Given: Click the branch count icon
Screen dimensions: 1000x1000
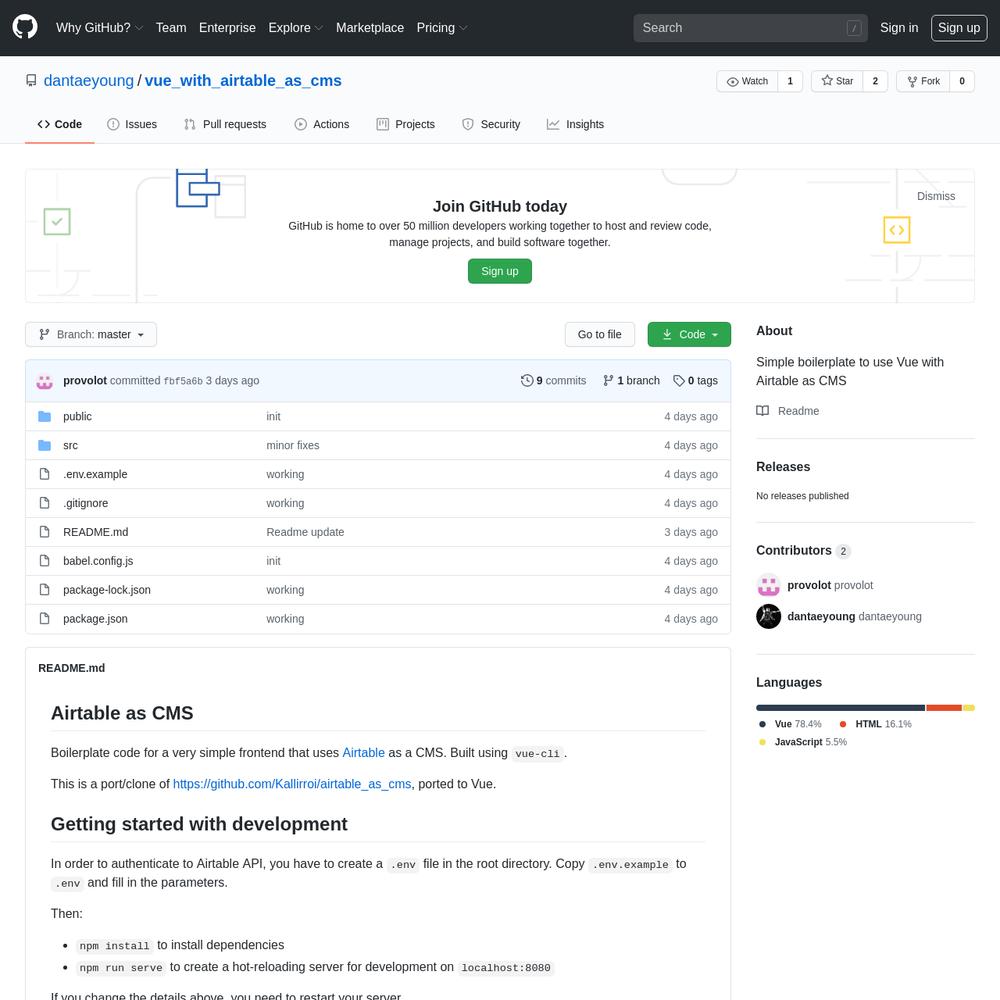Looking at the screenshot, I should point(608,381).
